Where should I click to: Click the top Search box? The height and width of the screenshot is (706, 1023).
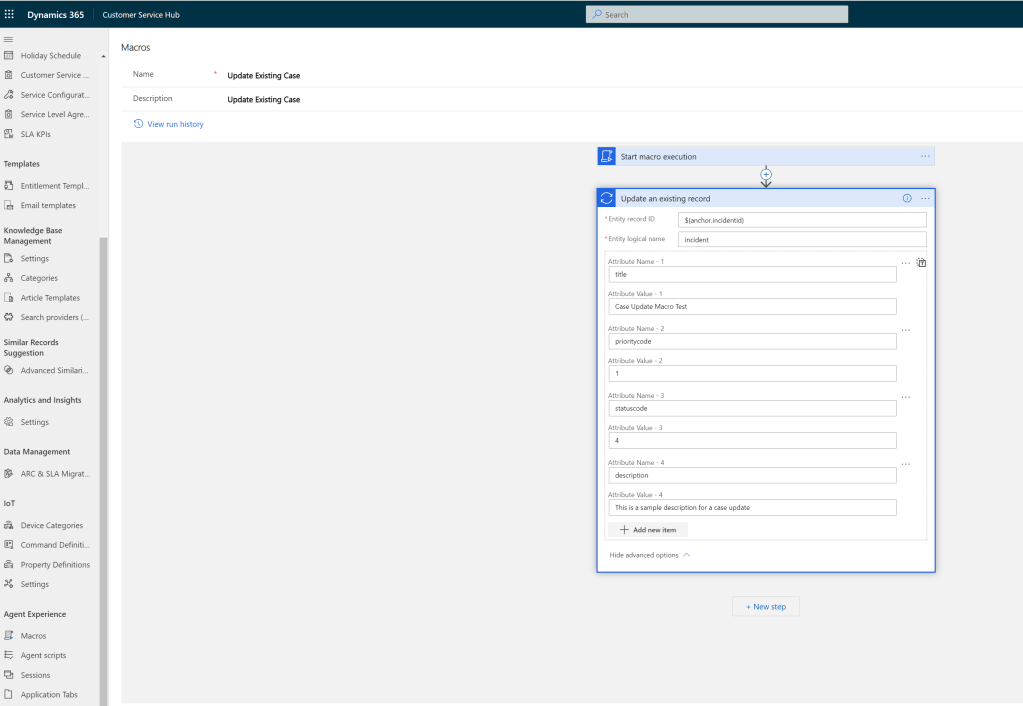(x=716, y=15)
